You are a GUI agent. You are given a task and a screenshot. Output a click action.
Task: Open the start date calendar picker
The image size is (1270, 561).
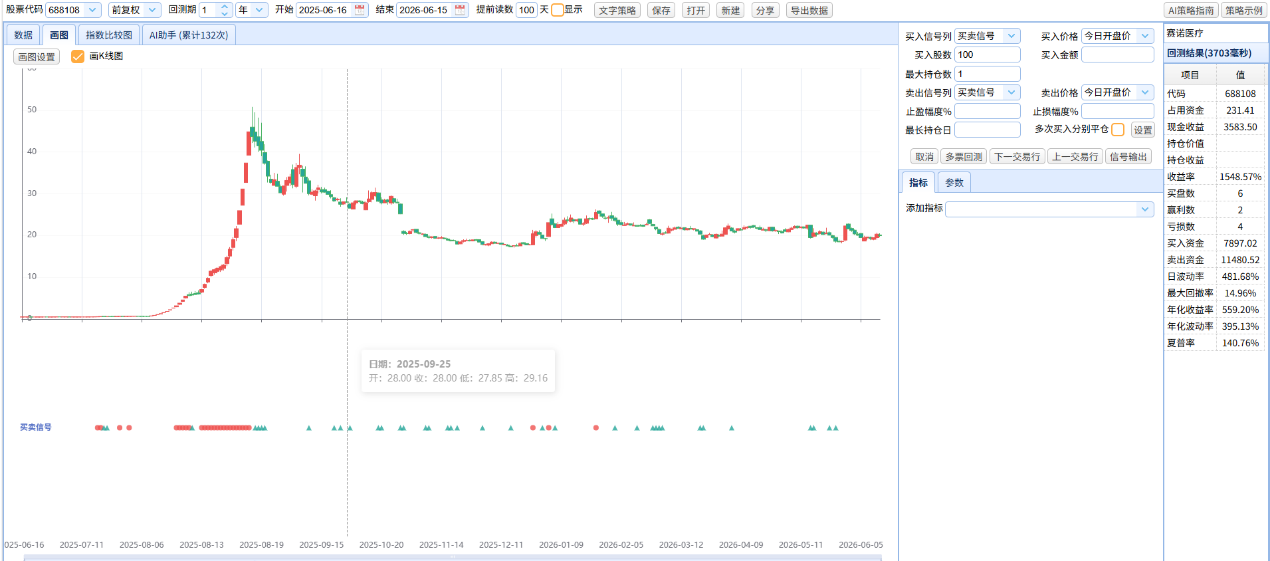(360, 10)
